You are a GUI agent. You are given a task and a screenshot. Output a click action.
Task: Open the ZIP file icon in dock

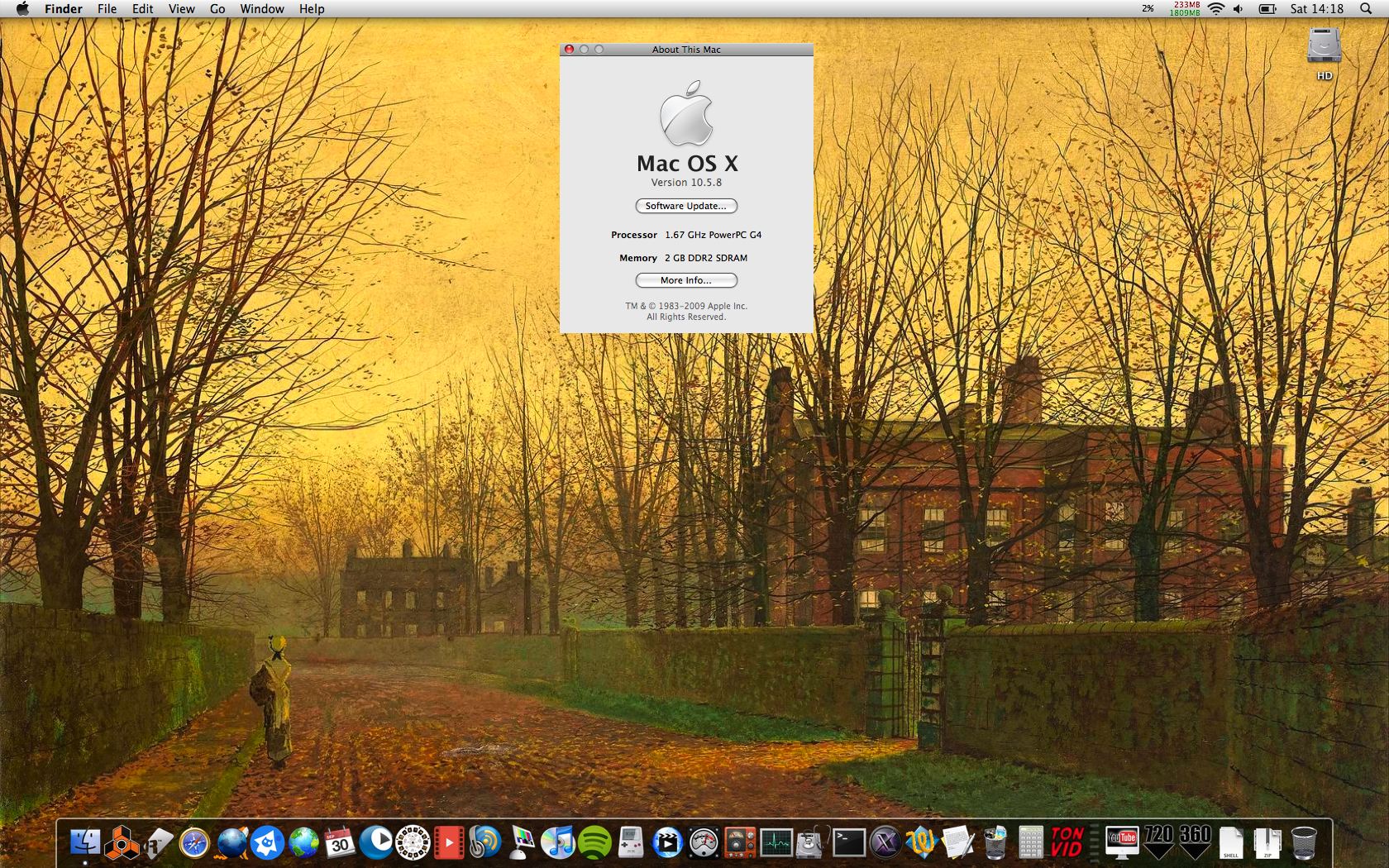click(1267, 842)
